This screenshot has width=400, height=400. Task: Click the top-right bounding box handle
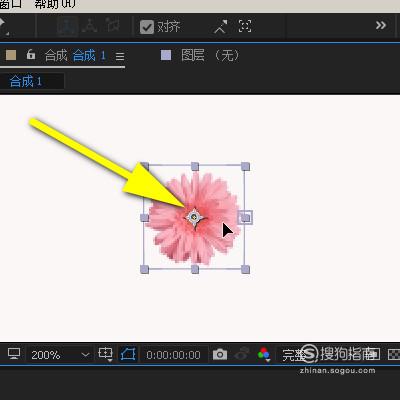point(245,166)
